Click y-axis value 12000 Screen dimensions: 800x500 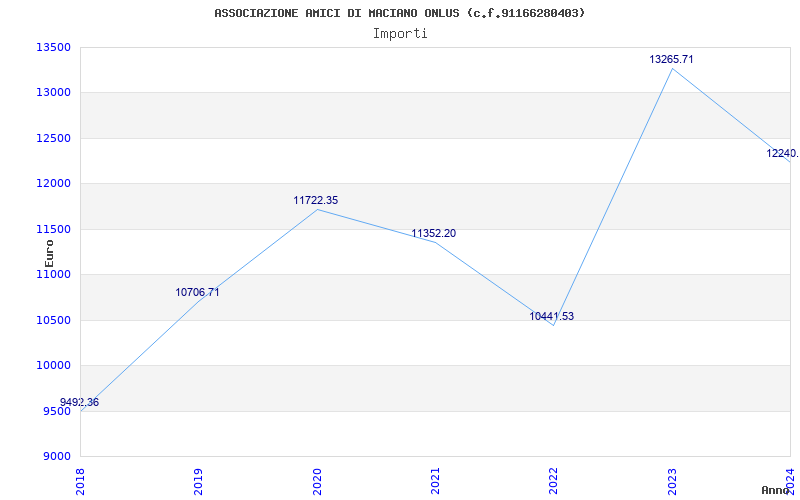53,184
